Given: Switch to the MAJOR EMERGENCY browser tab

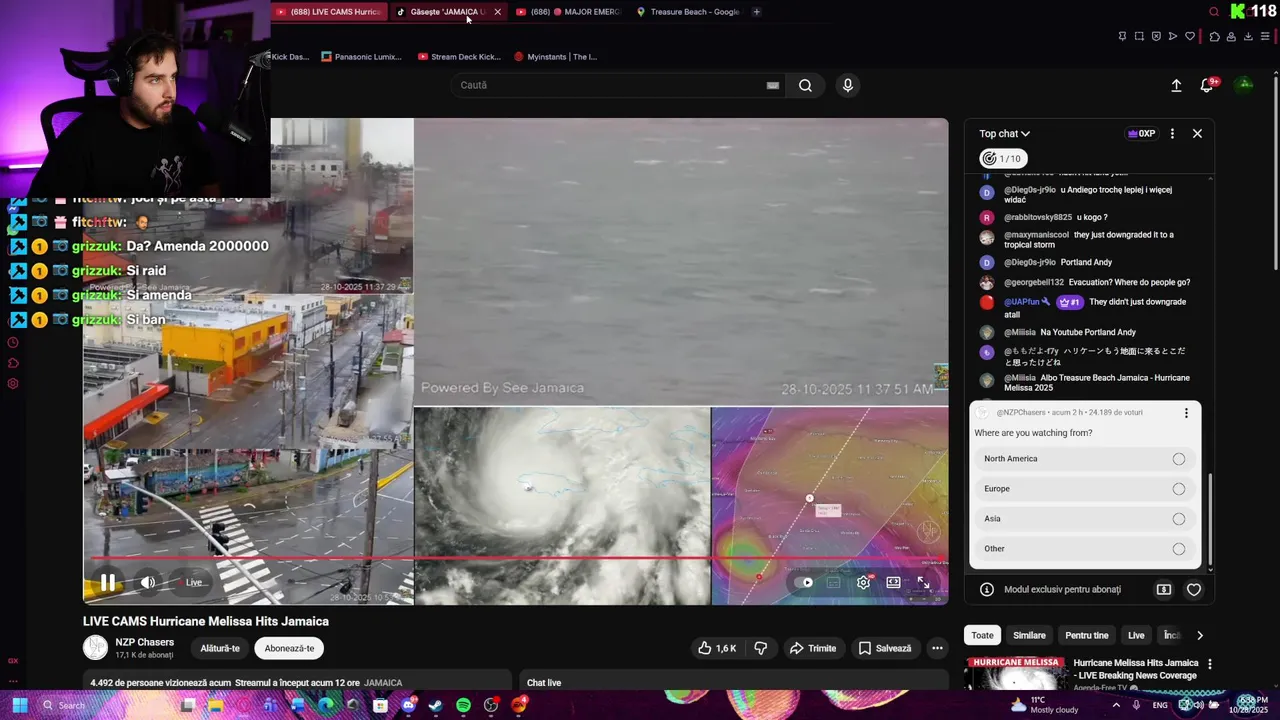Looking at the screenshot, I should tap(568, 12).
